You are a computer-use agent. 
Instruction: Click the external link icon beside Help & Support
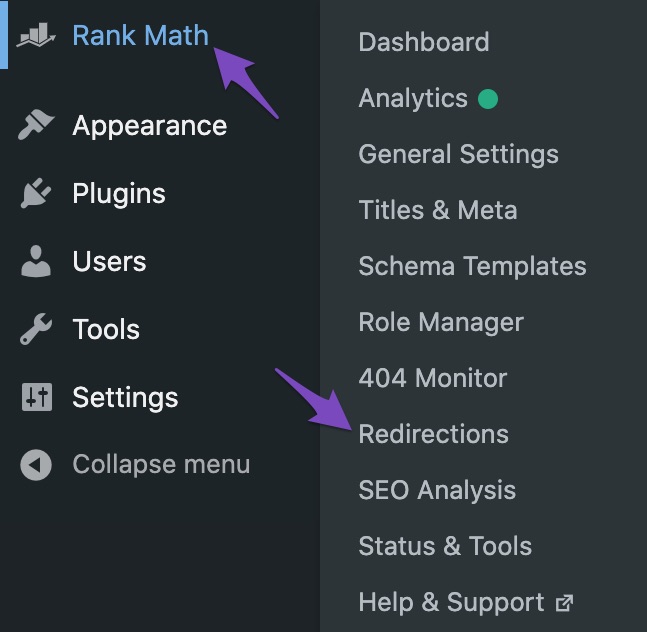point(565,603)
